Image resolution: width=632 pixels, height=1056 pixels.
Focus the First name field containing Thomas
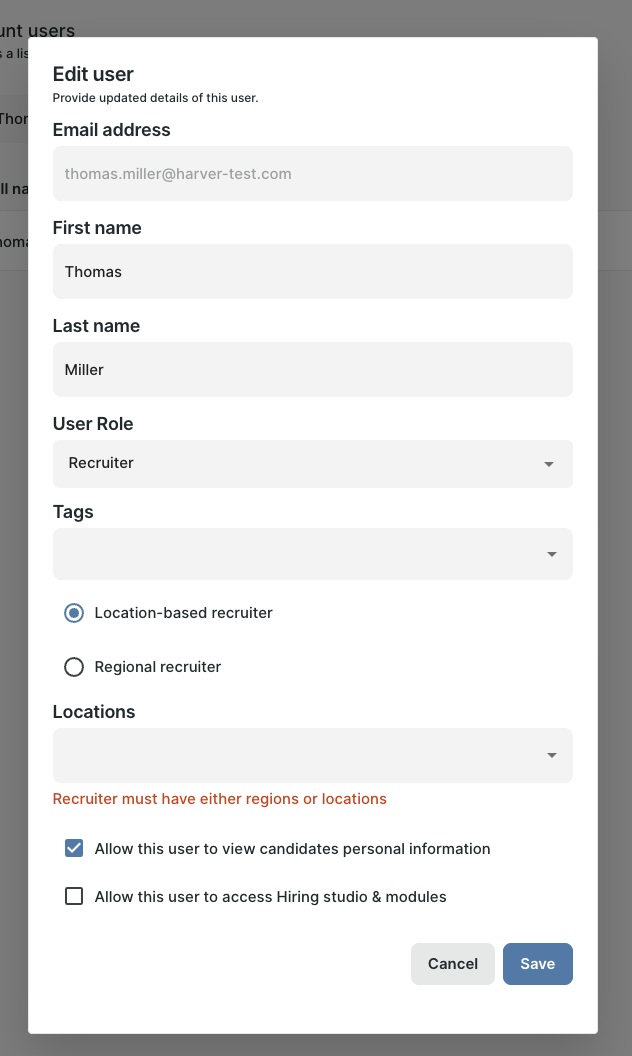[x=312, y=272]
